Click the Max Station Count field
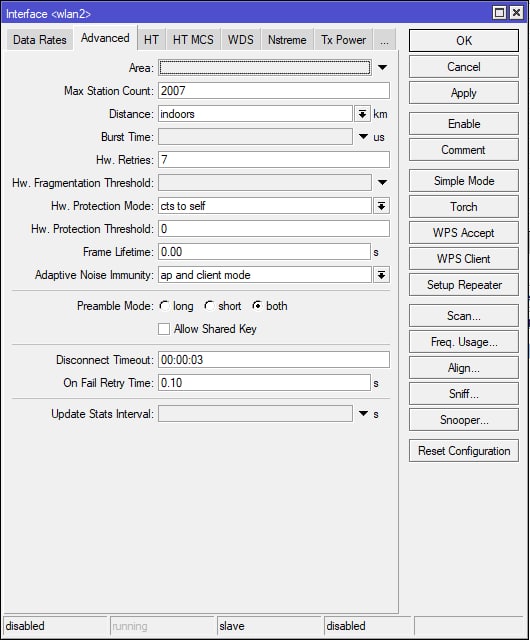This screenshot has width=530, height=640. pos(274,91)
